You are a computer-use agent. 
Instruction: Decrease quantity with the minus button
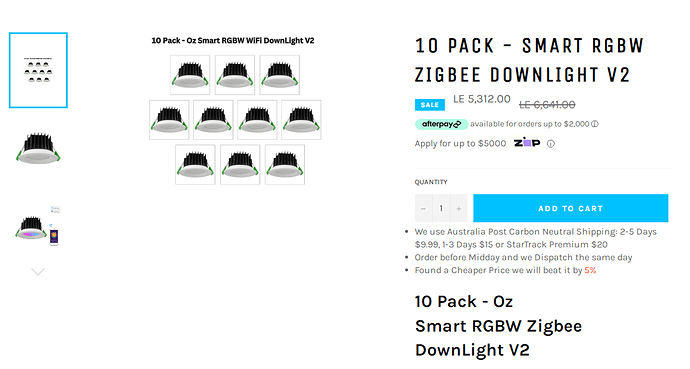click(423, 208)
